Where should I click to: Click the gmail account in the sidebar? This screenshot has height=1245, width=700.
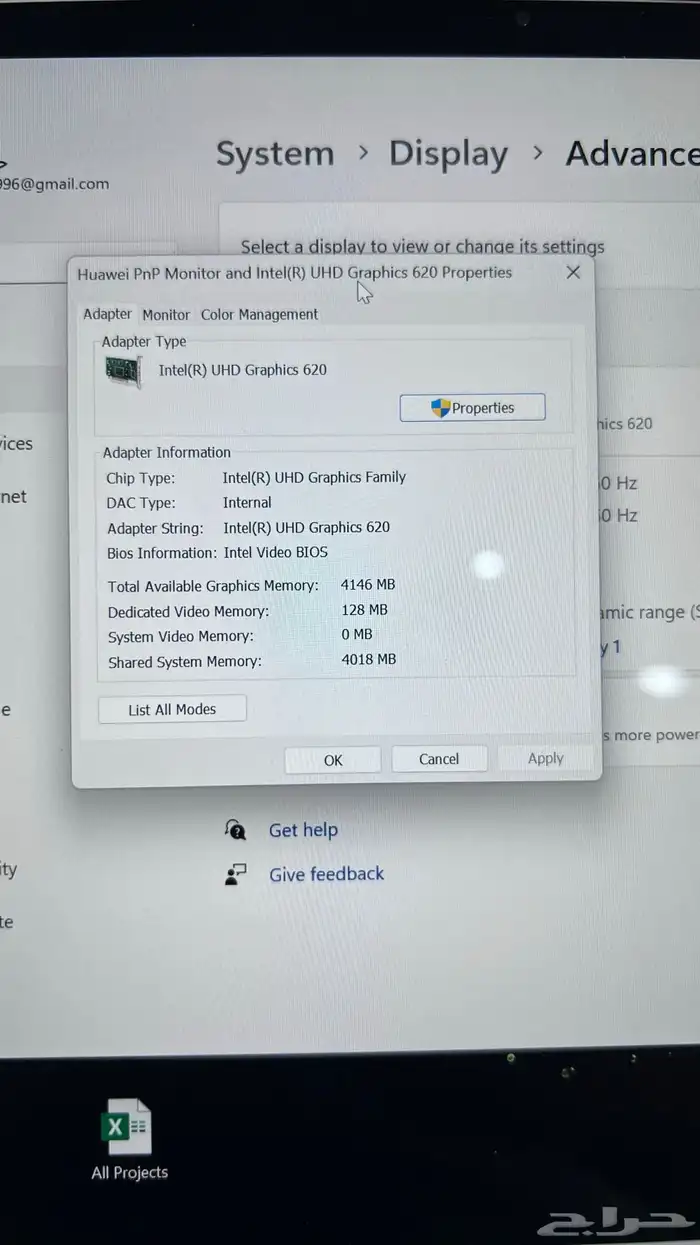pos(54,184)
